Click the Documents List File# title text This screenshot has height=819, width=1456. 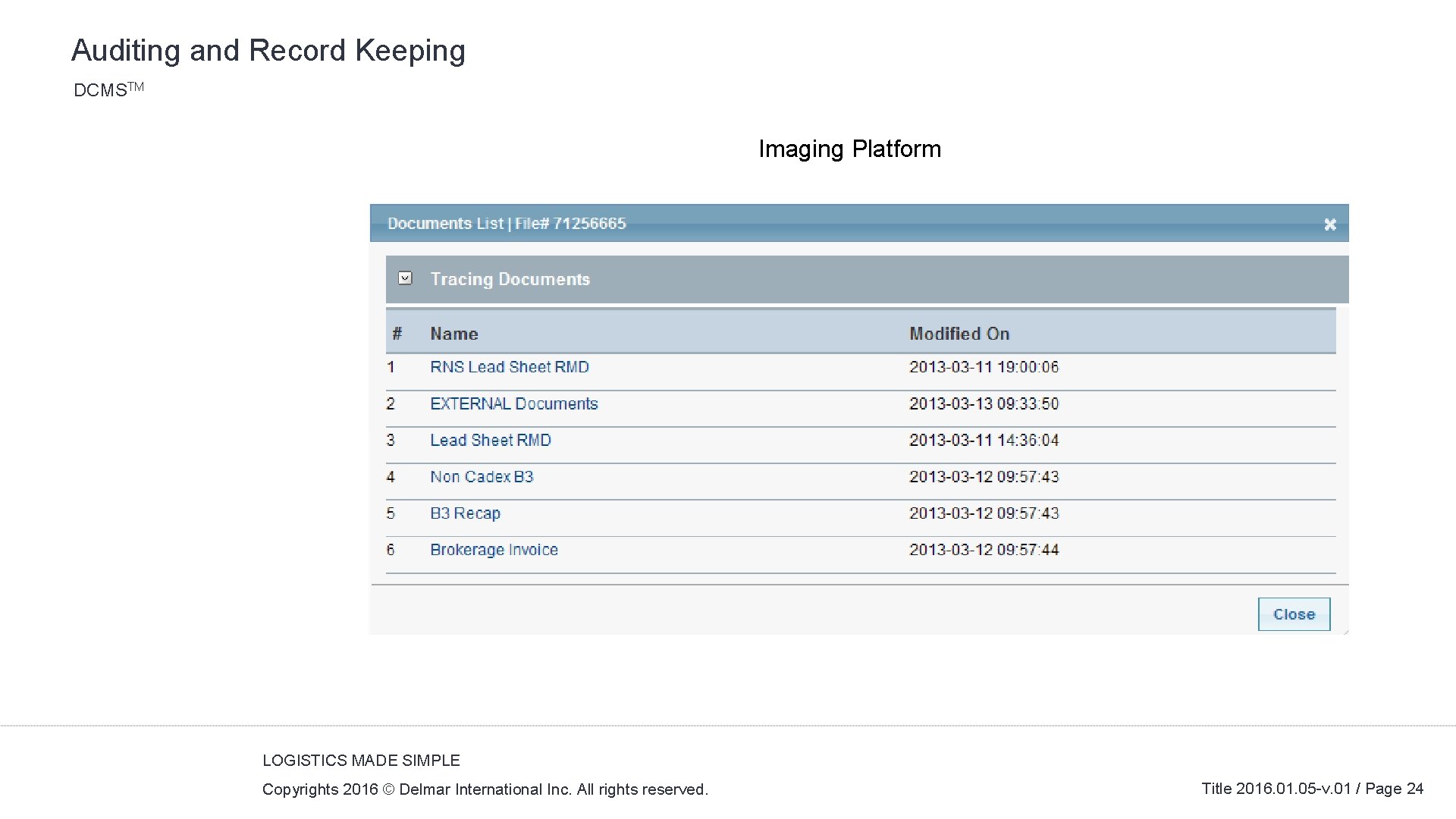pos(507,224)
